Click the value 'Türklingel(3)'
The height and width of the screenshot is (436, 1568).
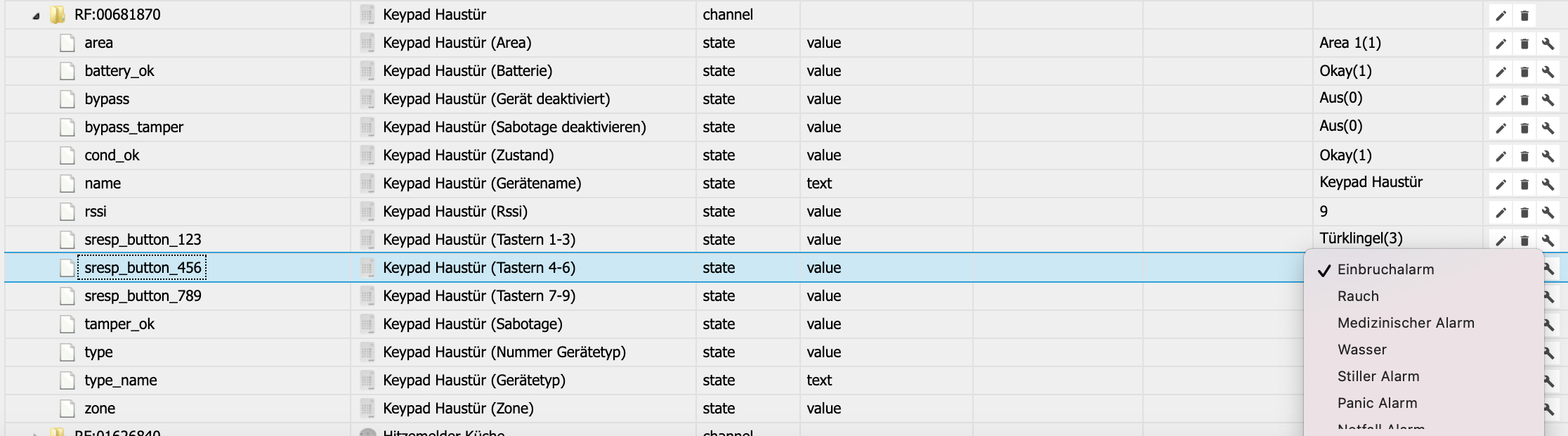(x=1361, y=238)
